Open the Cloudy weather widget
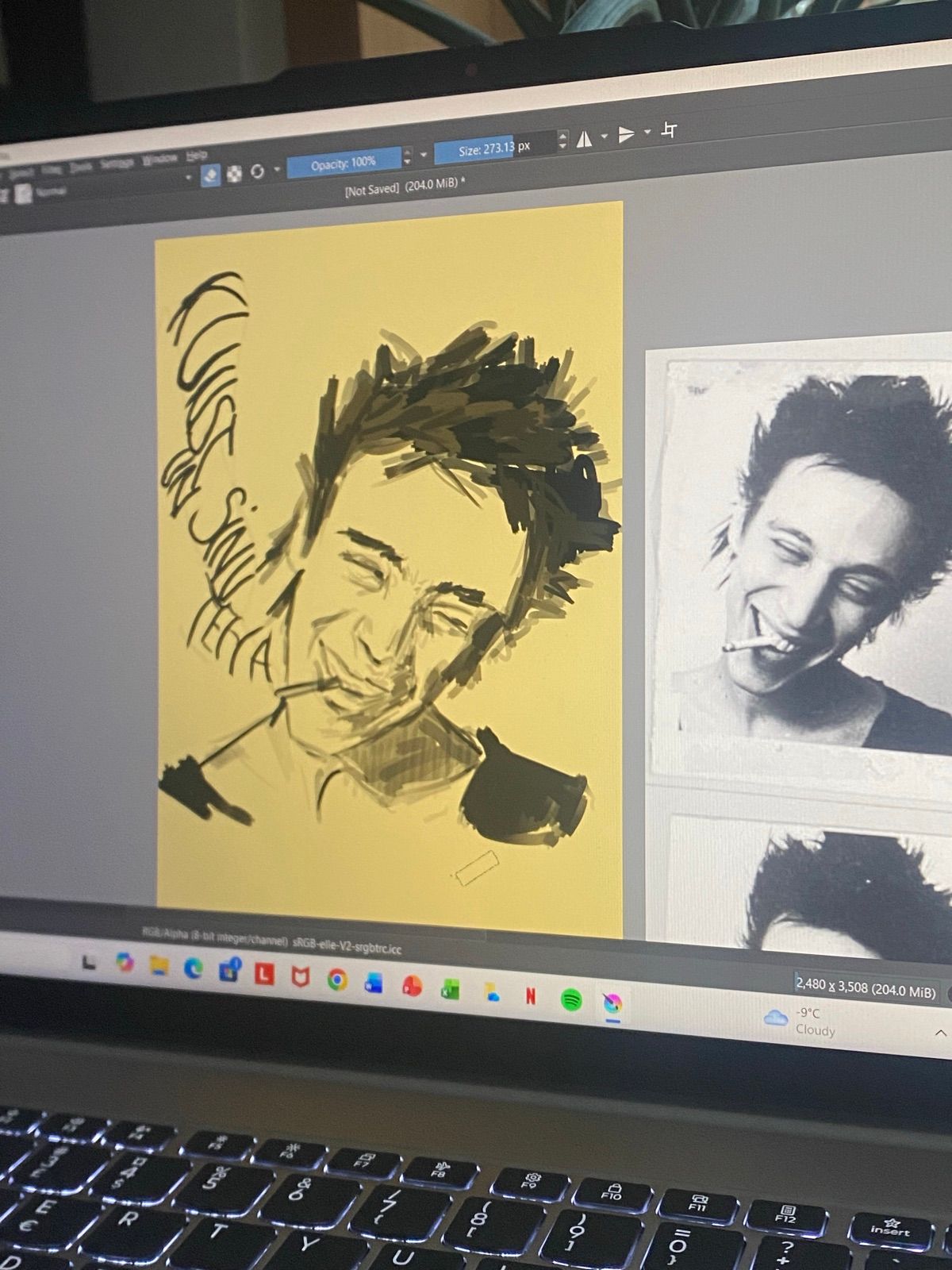Screen dimensions: 952x1270 800,1022
